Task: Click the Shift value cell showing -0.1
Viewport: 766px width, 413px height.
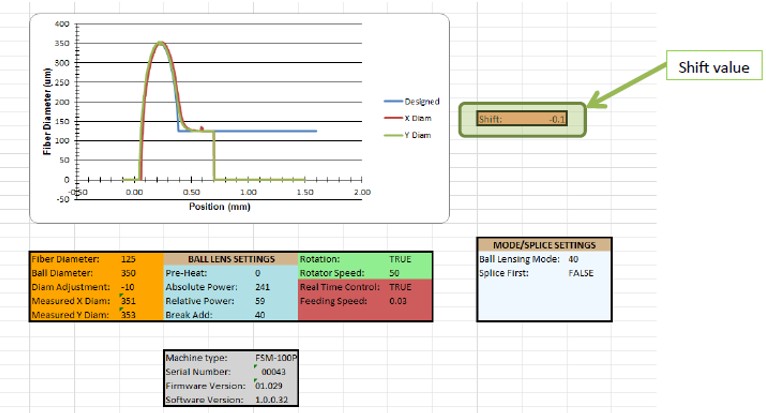Action: click(x=551, y=118)
